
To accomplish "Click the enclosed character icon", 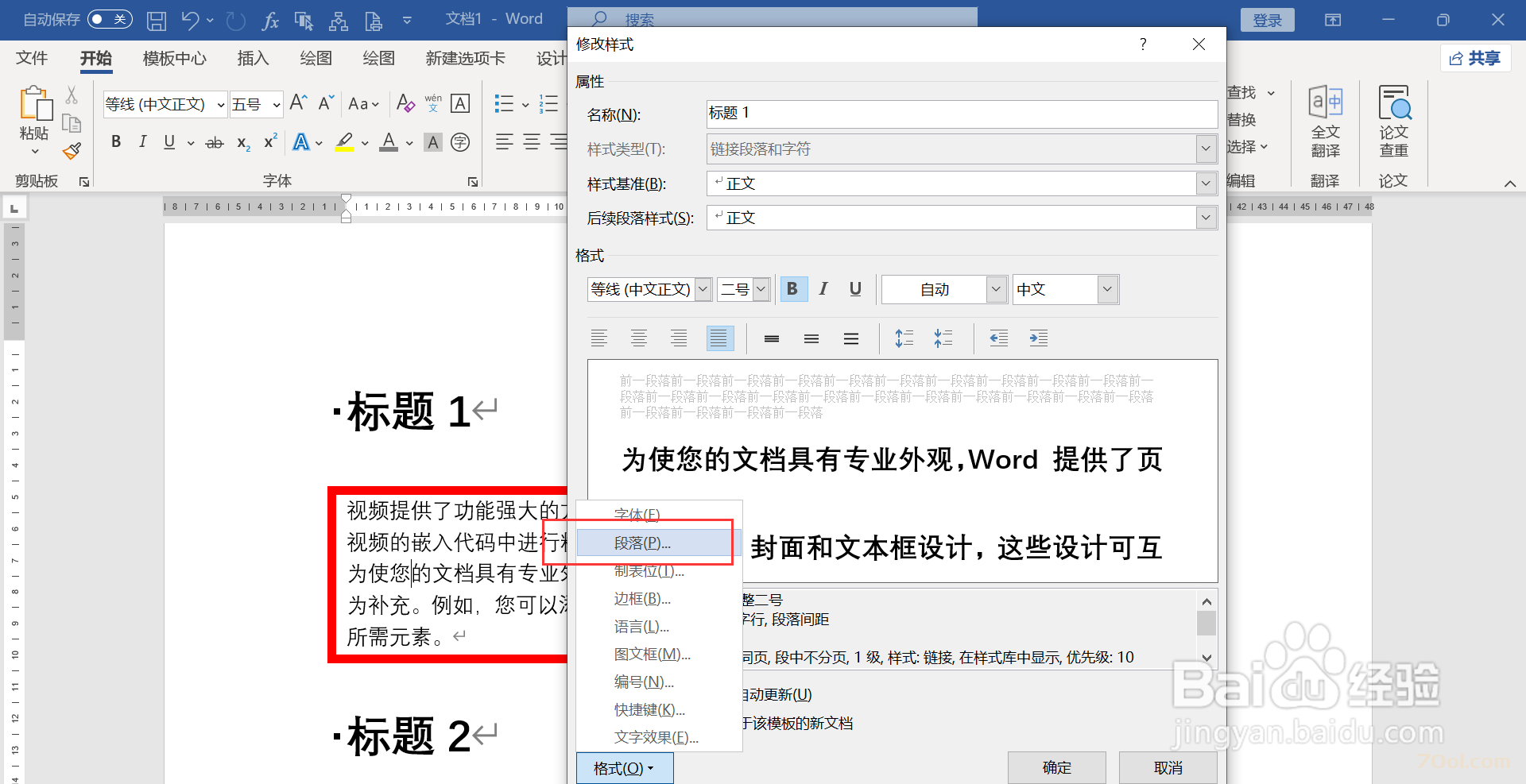I will pos(460,143).
